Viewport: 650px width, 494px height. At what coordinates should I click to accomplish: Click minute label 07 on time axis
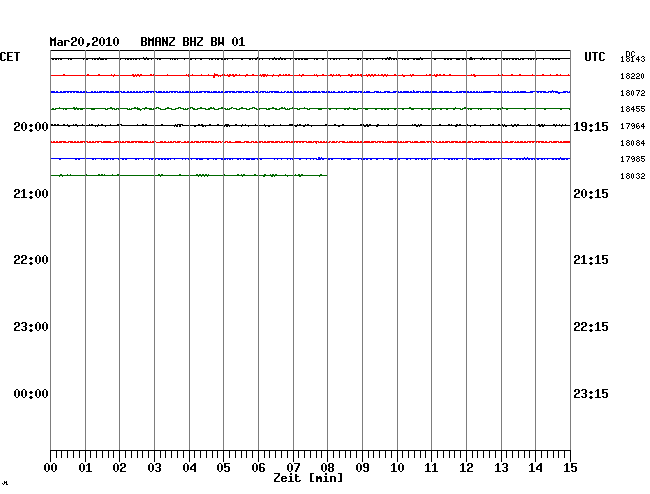[293, 468]
